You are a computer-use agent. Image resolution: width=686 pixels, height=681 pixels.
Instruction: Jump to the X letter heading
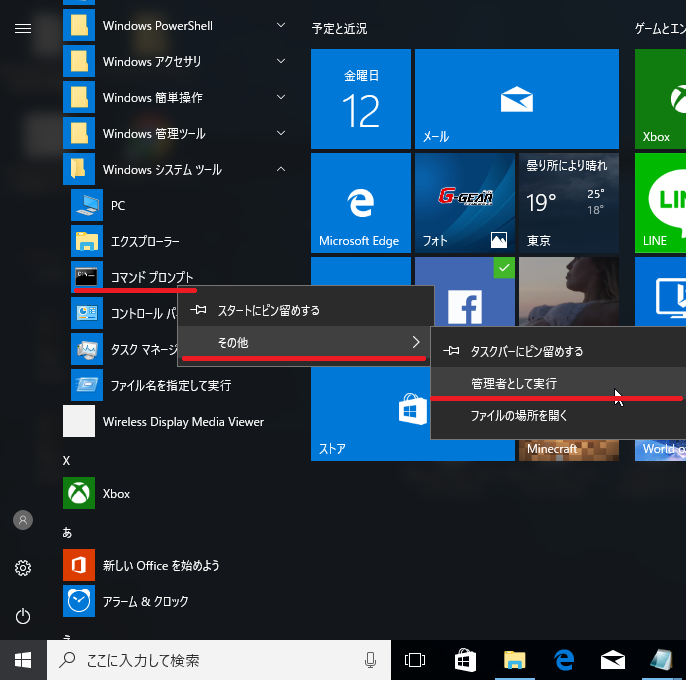pos(66,461)
